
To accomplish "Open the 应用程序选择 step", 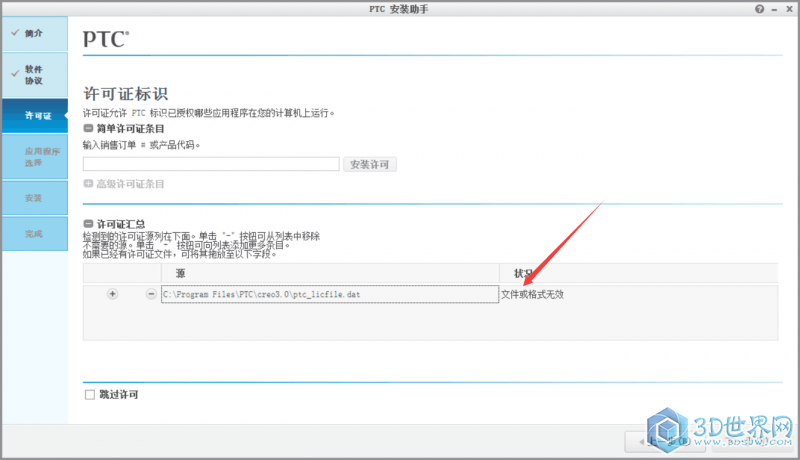I will [35, 157].
